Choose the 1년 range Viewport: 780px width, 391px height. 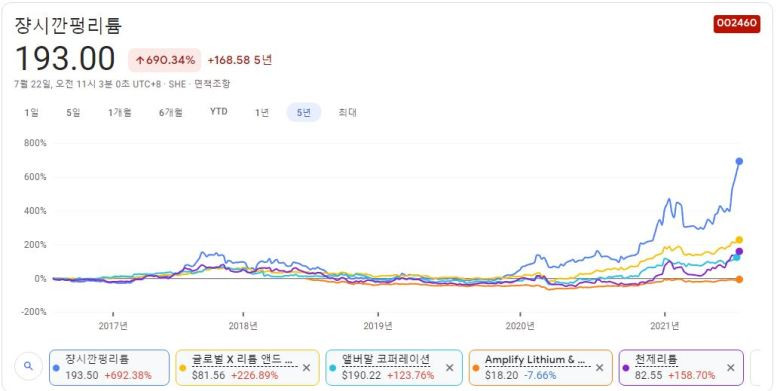point(262,112)
